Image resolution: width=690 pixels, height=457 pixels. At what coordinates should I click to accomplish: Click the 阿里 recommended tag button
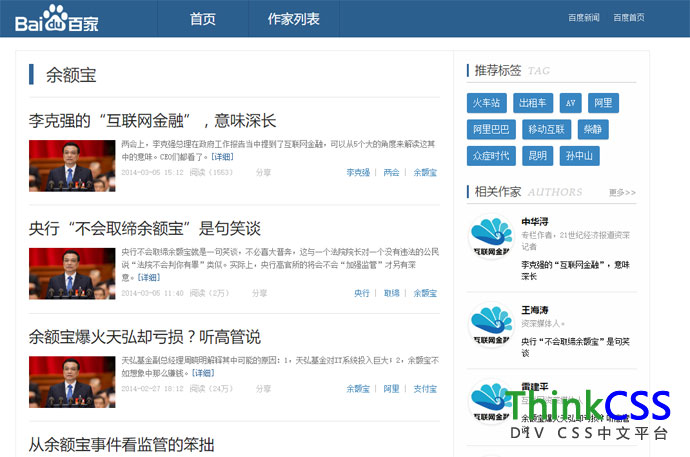603,103
